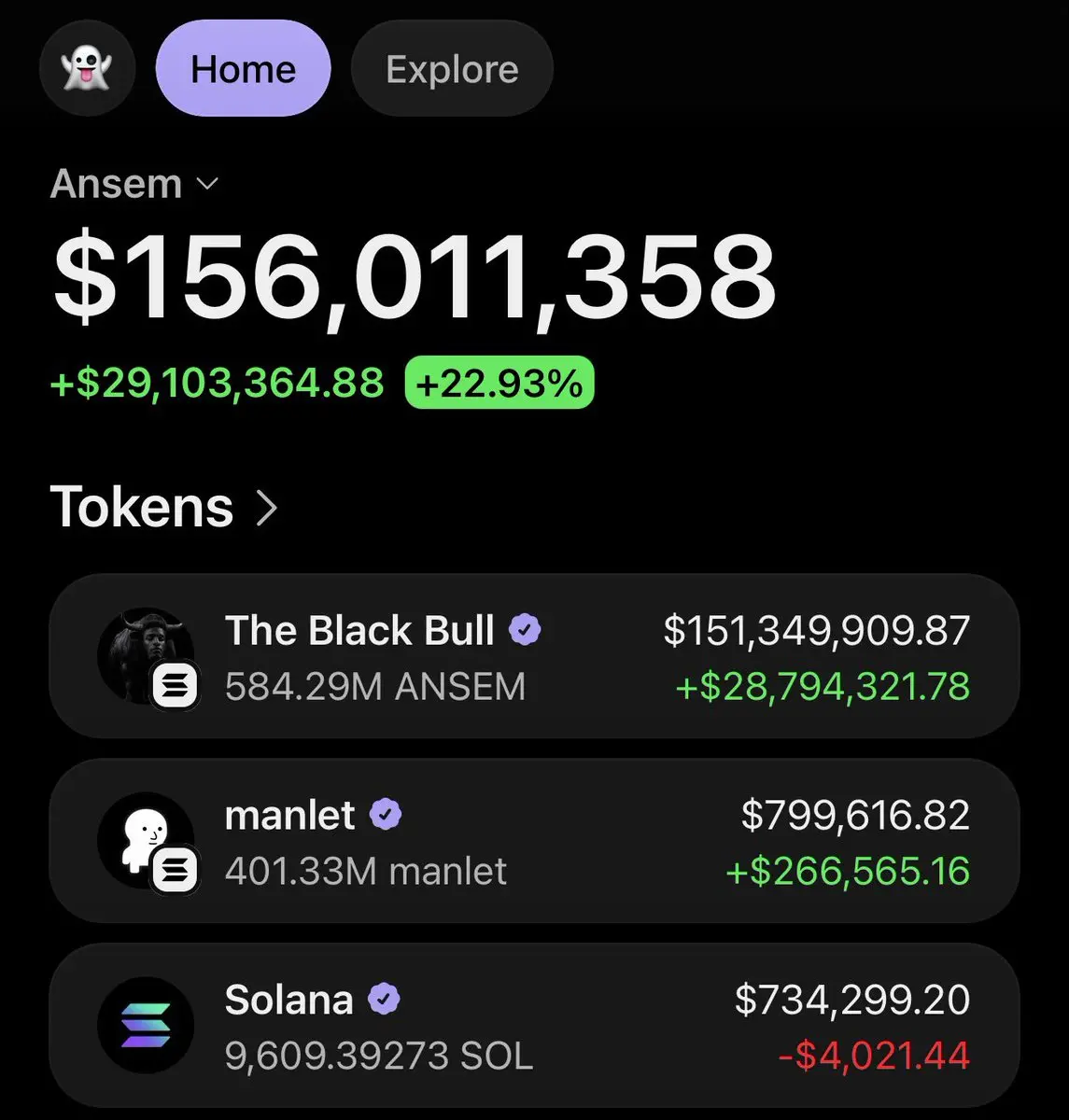This screenshot has width=1069, height=1120.
Task: Expand Tokens section with the arrow
Action: pyautogui.click(x=267, y=508)
